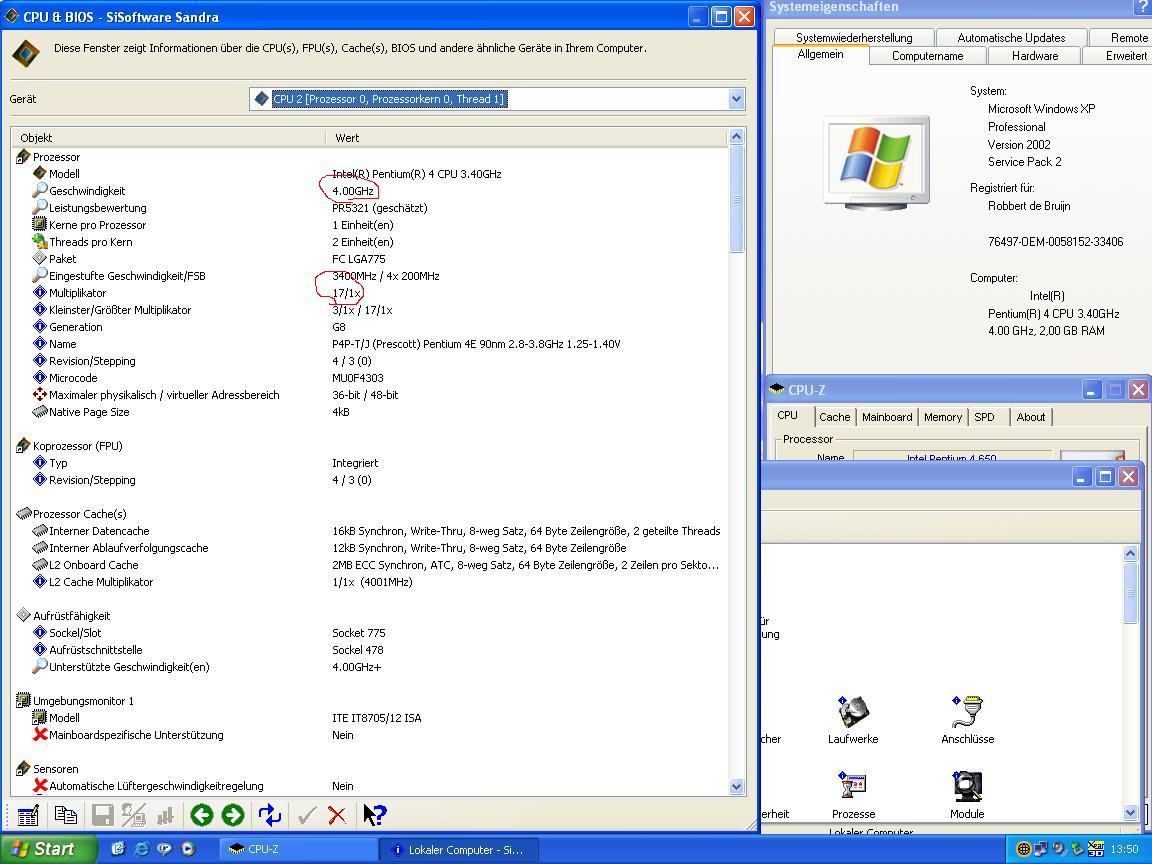Open the Anschlüsse connector icon
This screenshot has height=864, width=1152.
(x=968, y=711)
